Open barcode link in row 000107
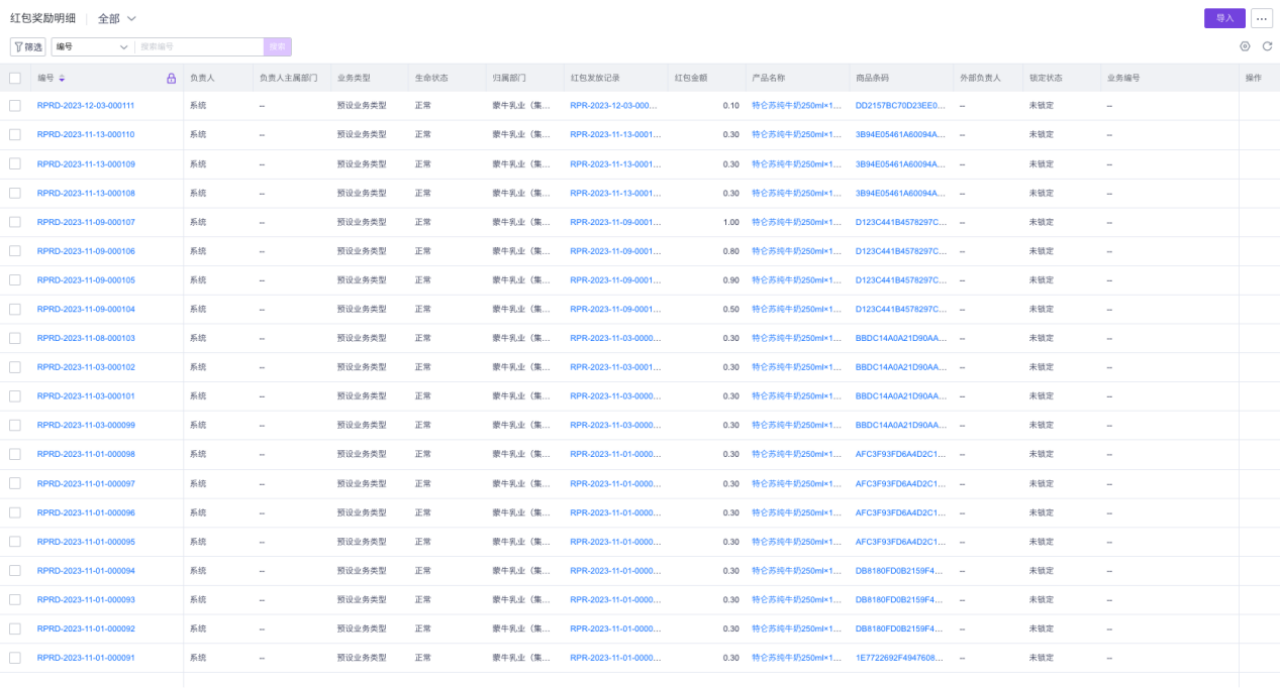 click(x=901, y=222)
